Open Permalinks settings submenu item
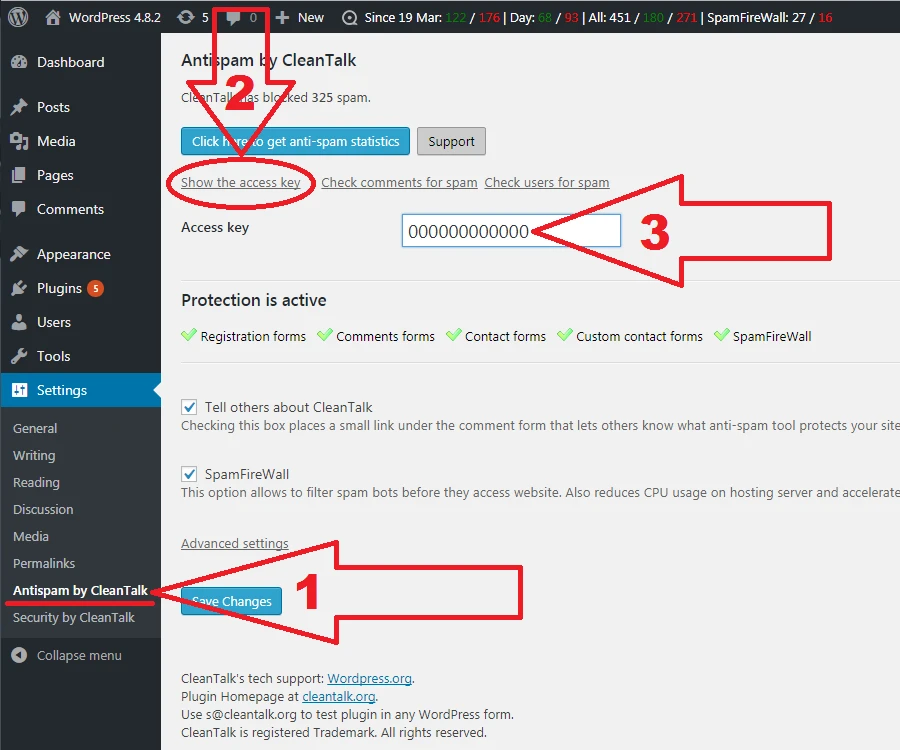Screen dimensions: 900x750 (44, 563)
